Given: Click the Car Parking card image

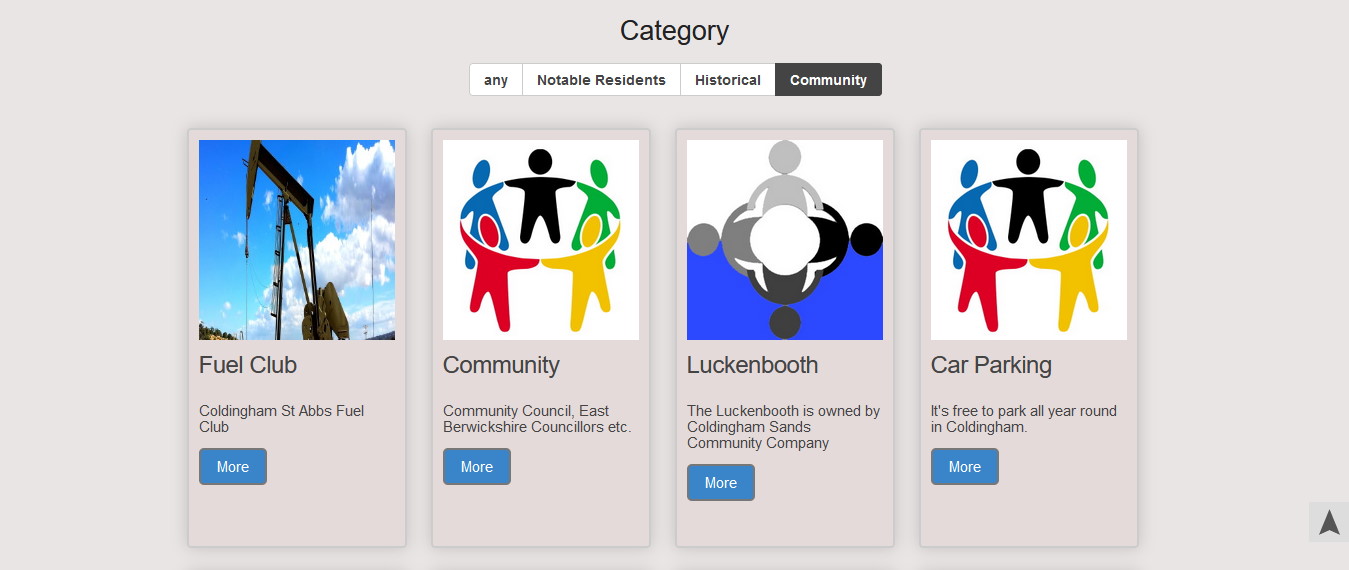Looking at the screenshot, I should [x=1029, y=240].
